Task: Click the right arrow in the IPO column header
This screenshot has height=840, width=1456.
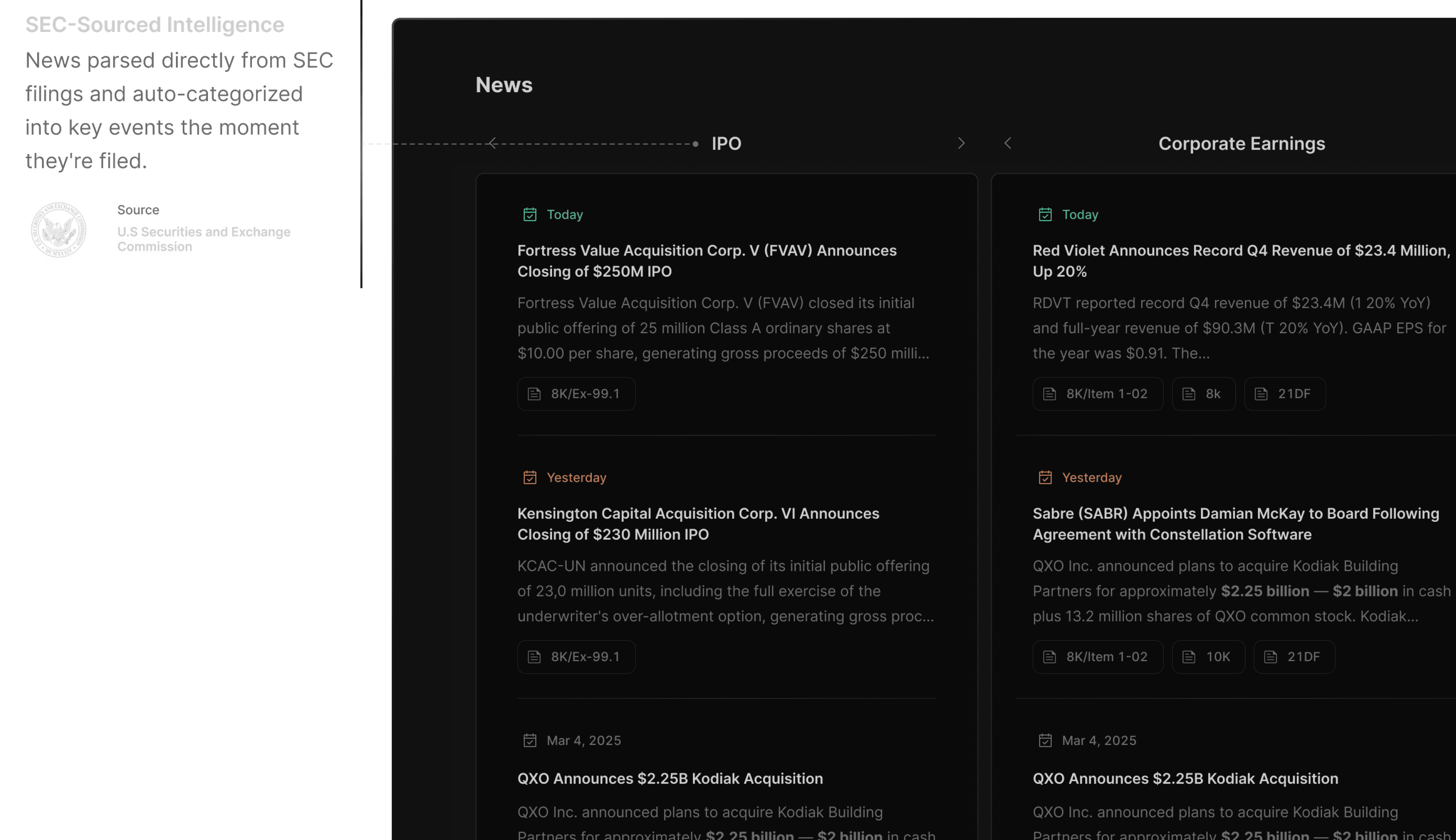Action: (961, 143)
